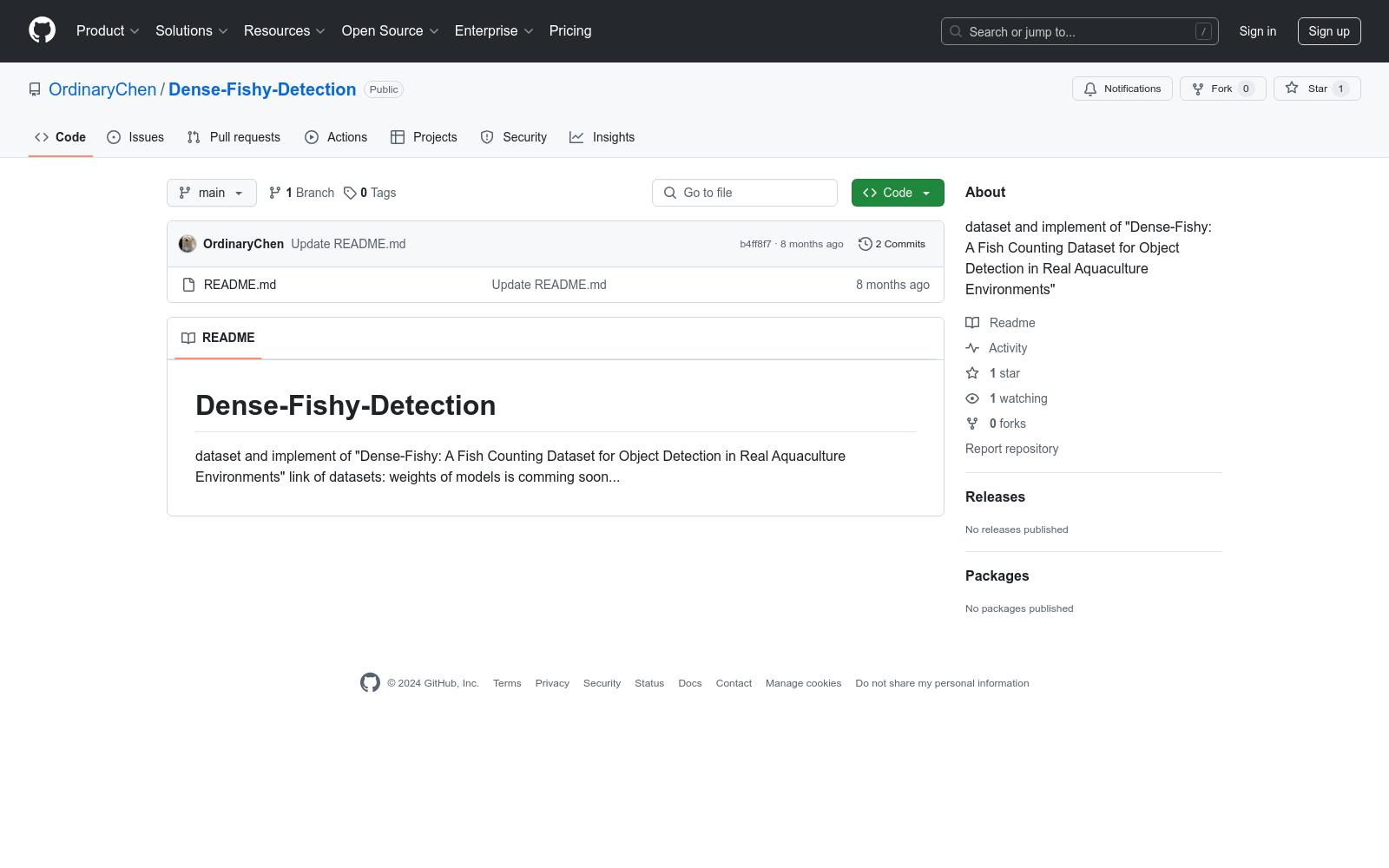Open README.md row's commit message link
This screenshot has width=1389, height=868.
pos(549,285)
